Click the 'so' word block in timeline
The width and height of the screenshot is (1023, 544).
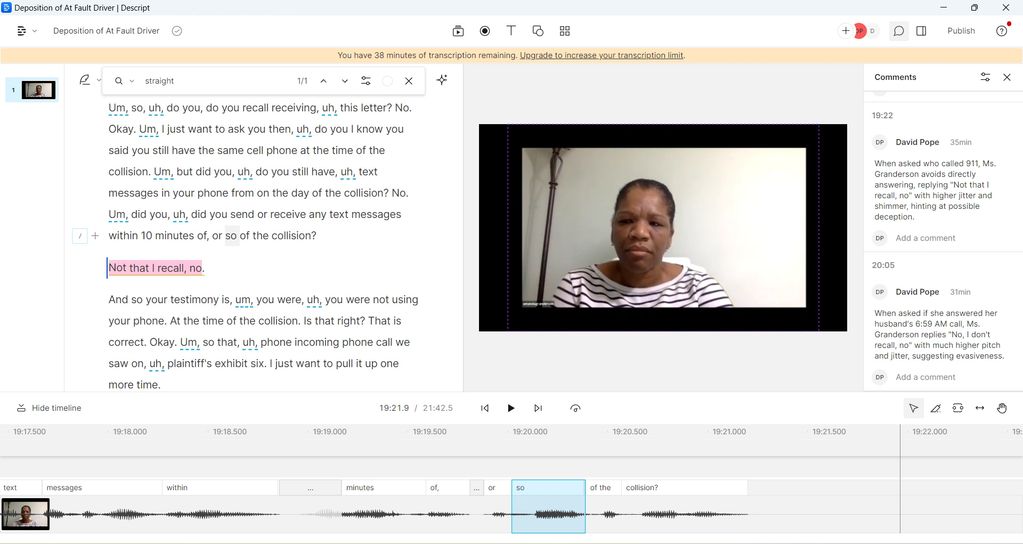(547, 488)
